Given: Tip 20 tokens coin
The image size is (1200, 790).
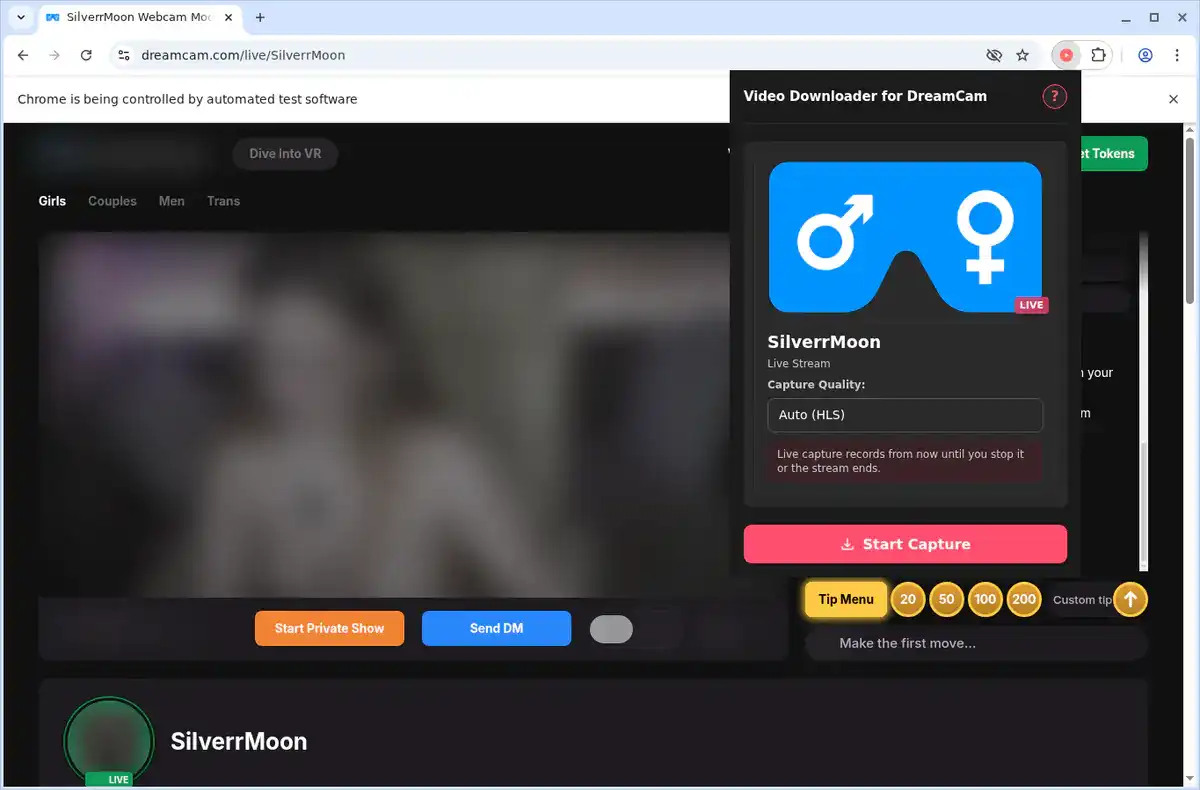Looking at the screenshot, I should 908,599.
